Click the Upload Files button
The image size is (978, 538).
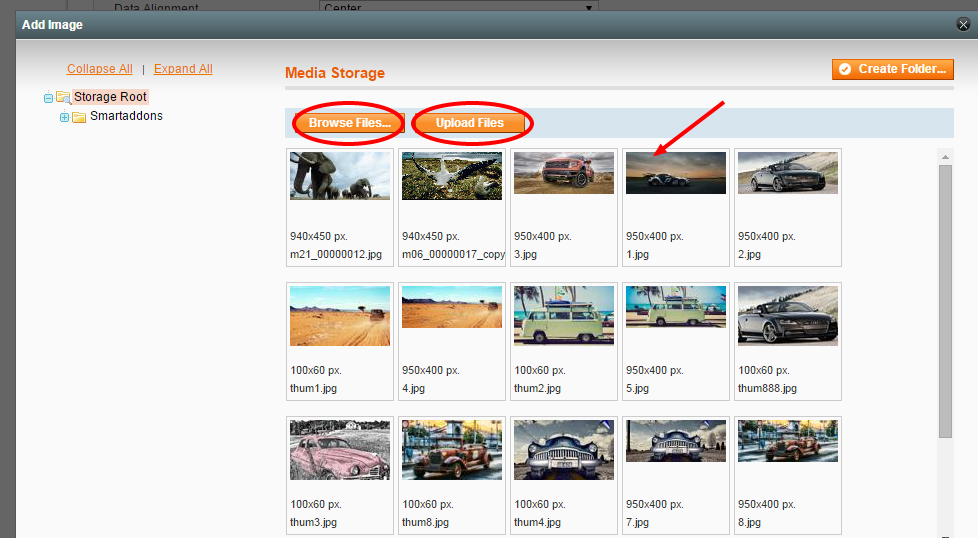pos(470,123)
